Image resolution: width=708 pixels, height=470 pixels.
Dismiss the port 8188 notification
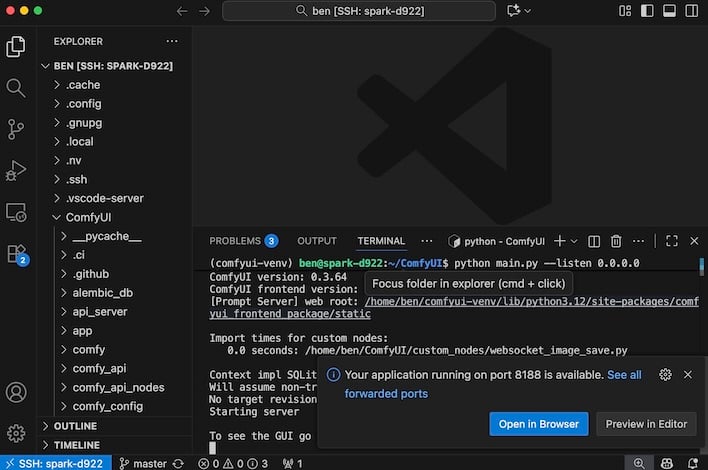(x=688, y=375)
